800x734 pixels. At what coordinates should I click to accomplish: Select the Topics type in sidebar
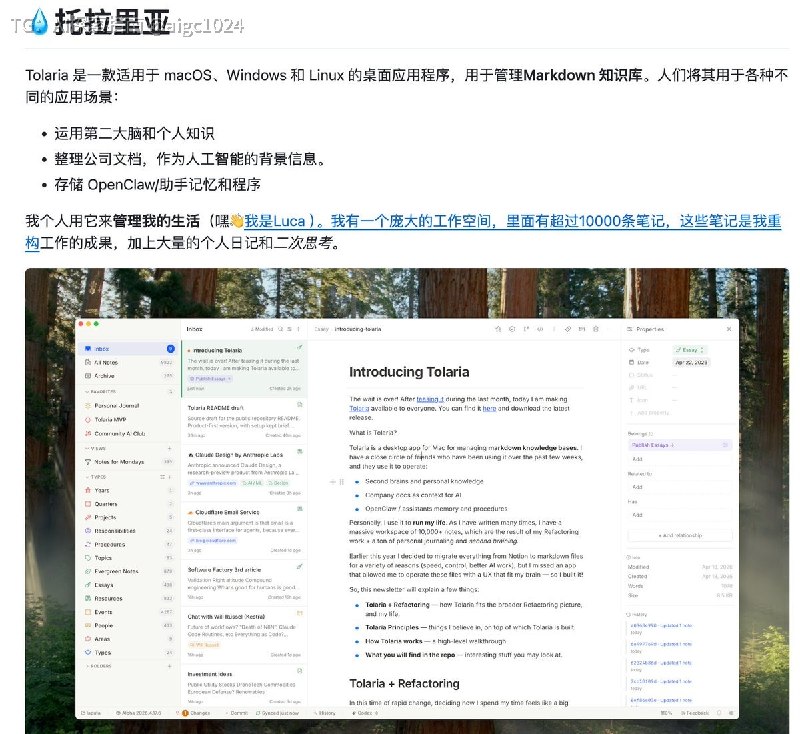point(130,558)
